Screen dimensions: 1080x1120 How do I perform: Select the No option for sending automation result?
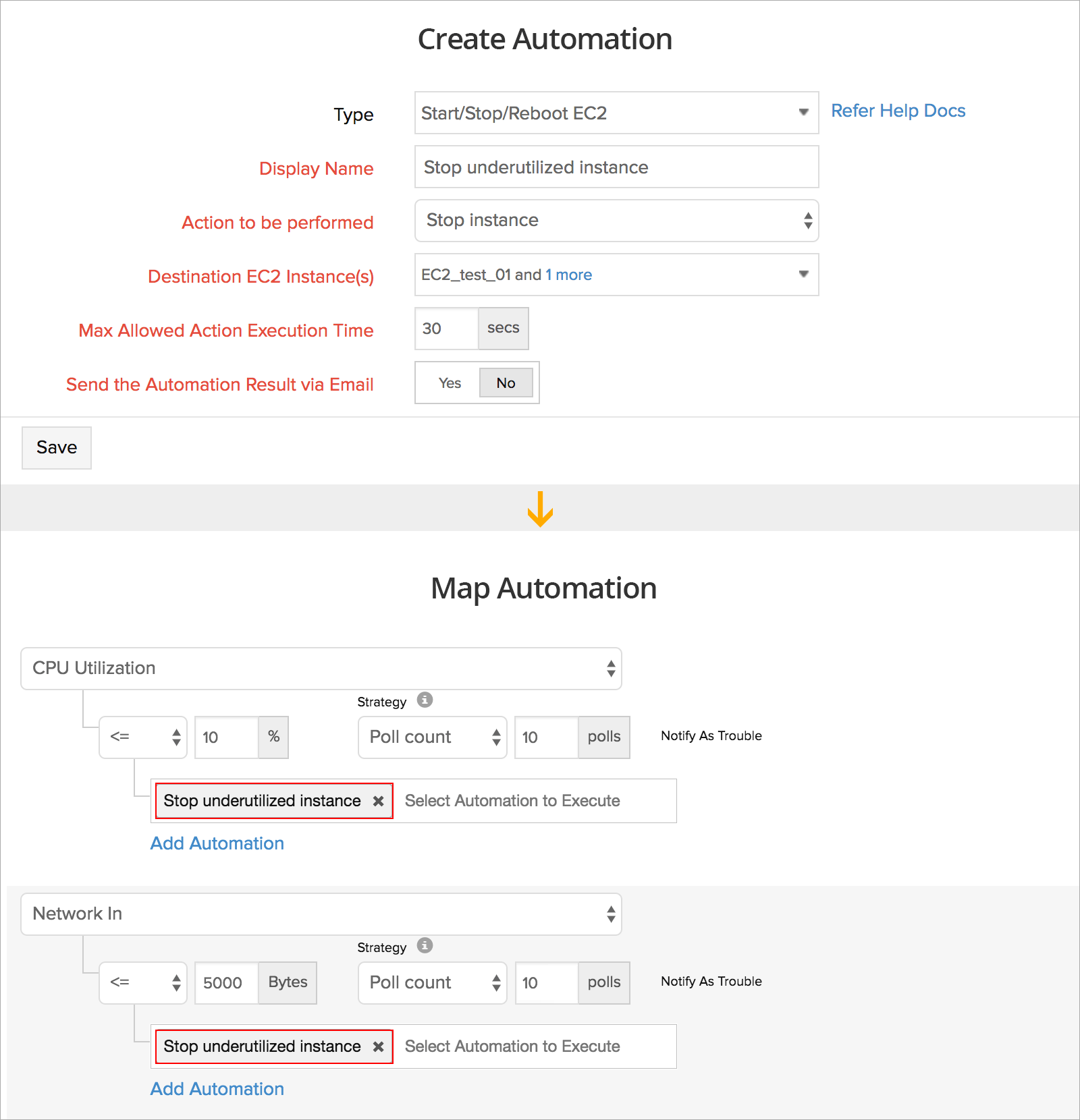[x=506, y=383]
